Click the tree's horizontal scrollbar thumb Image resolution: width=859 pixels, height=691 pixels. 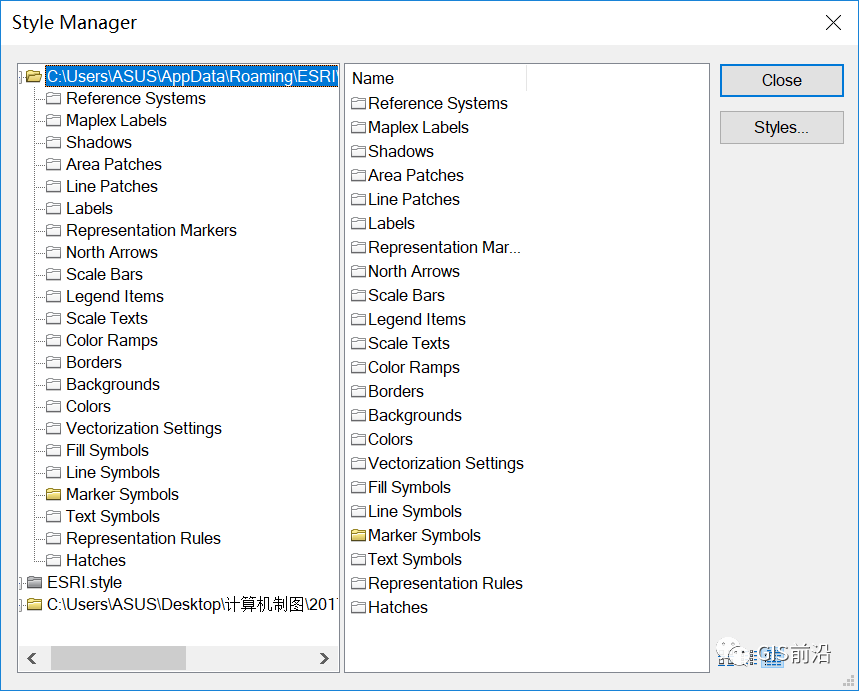tap(118, 657)
